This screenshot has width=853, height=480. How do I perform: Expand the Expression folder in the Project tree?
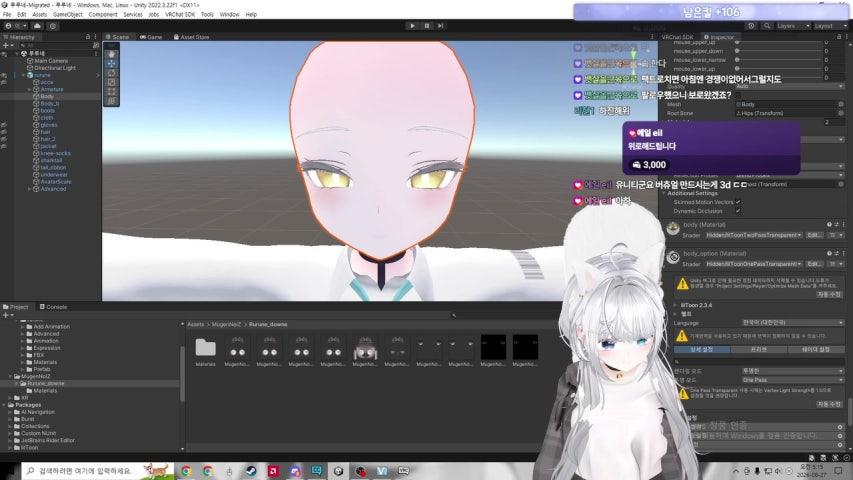pyautogui.click(x=23, y=348)
